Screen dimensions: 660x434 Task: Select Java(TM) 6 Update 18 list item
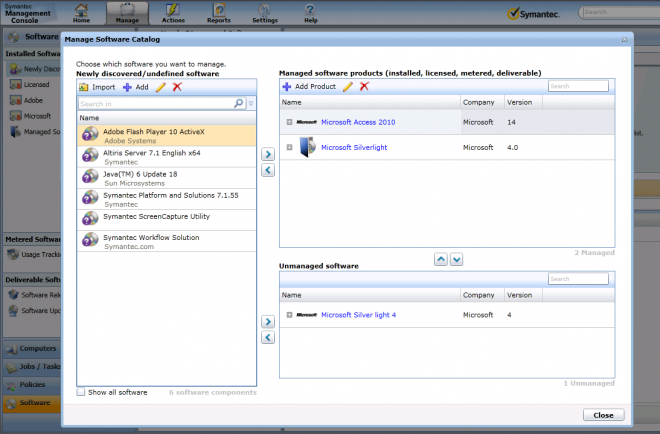point(167,178)
